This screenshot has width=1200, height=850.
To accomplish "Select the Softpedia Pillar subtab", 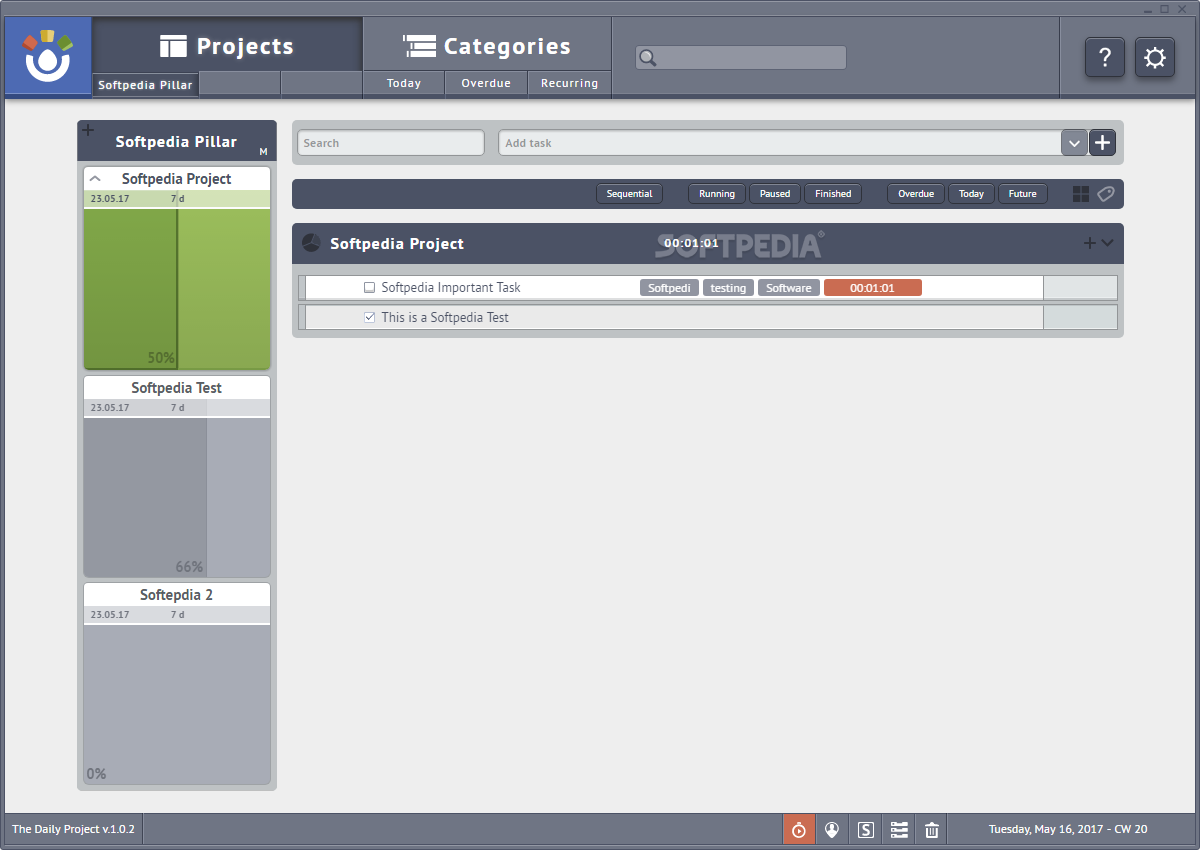I will [145, 85].
